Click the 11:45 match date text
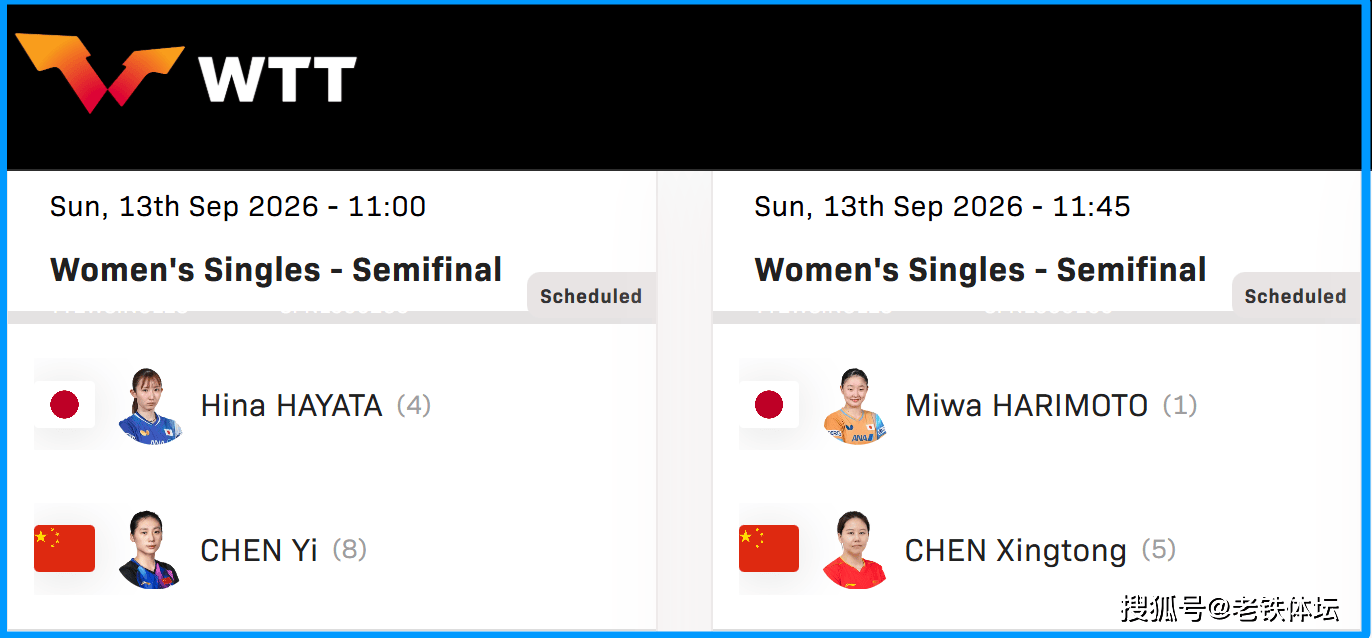 click(x=942, y=207)
